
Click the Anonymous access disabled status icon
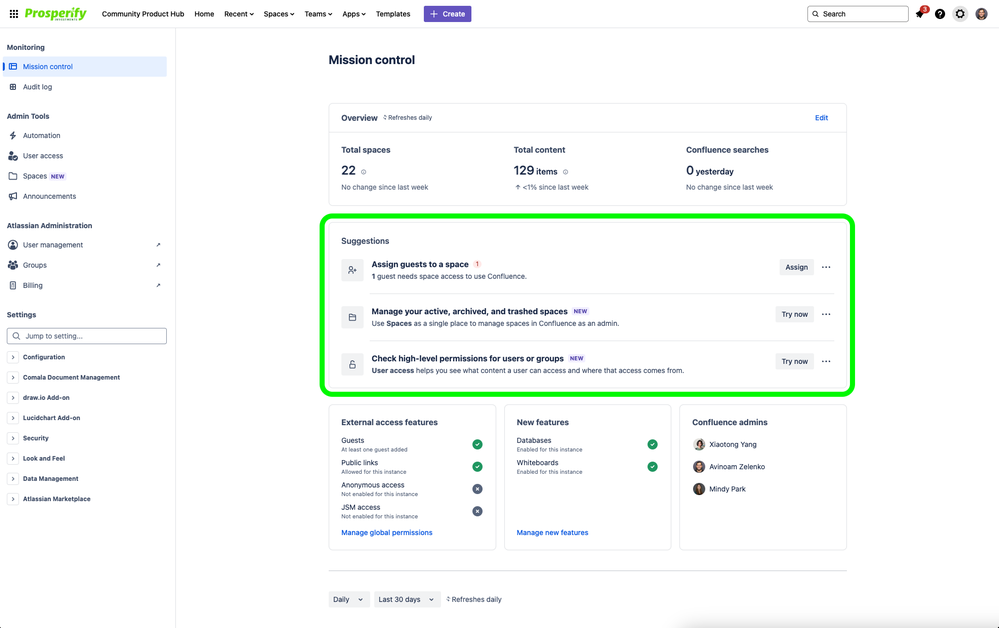(x=477, y=489)
